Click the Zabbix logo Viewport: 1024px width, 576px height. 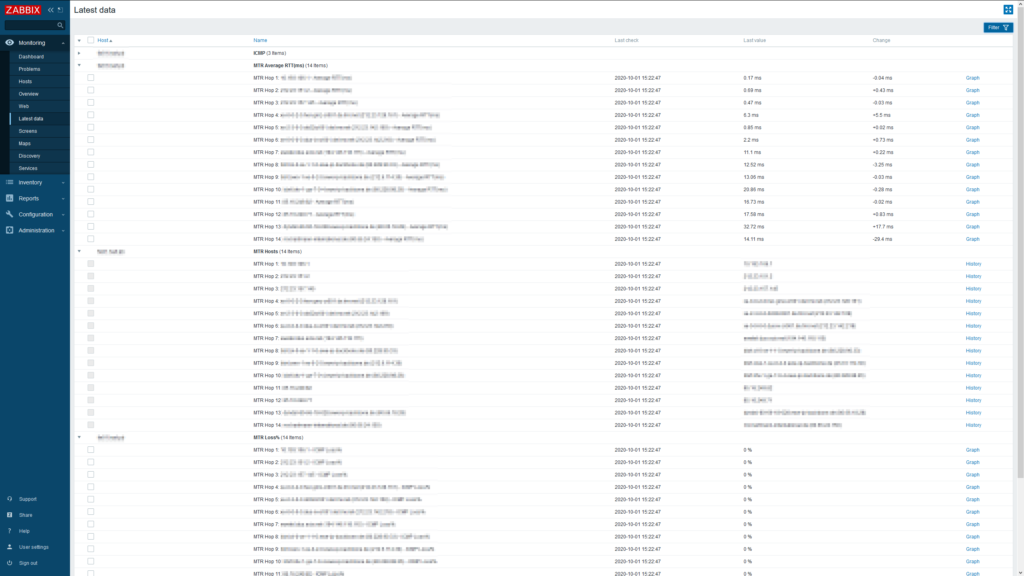click(23, 10)
